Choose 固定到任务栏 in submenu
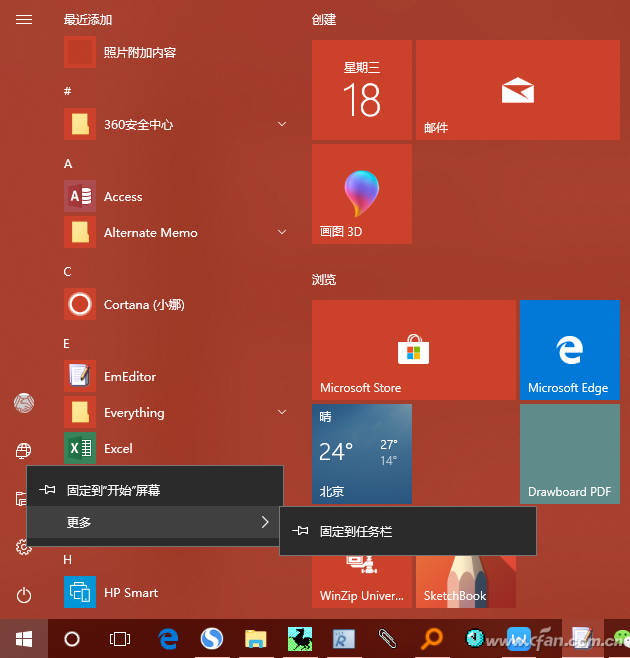Image resolution: width=630 pixels, height=658 pixels. tap(408, 531)
